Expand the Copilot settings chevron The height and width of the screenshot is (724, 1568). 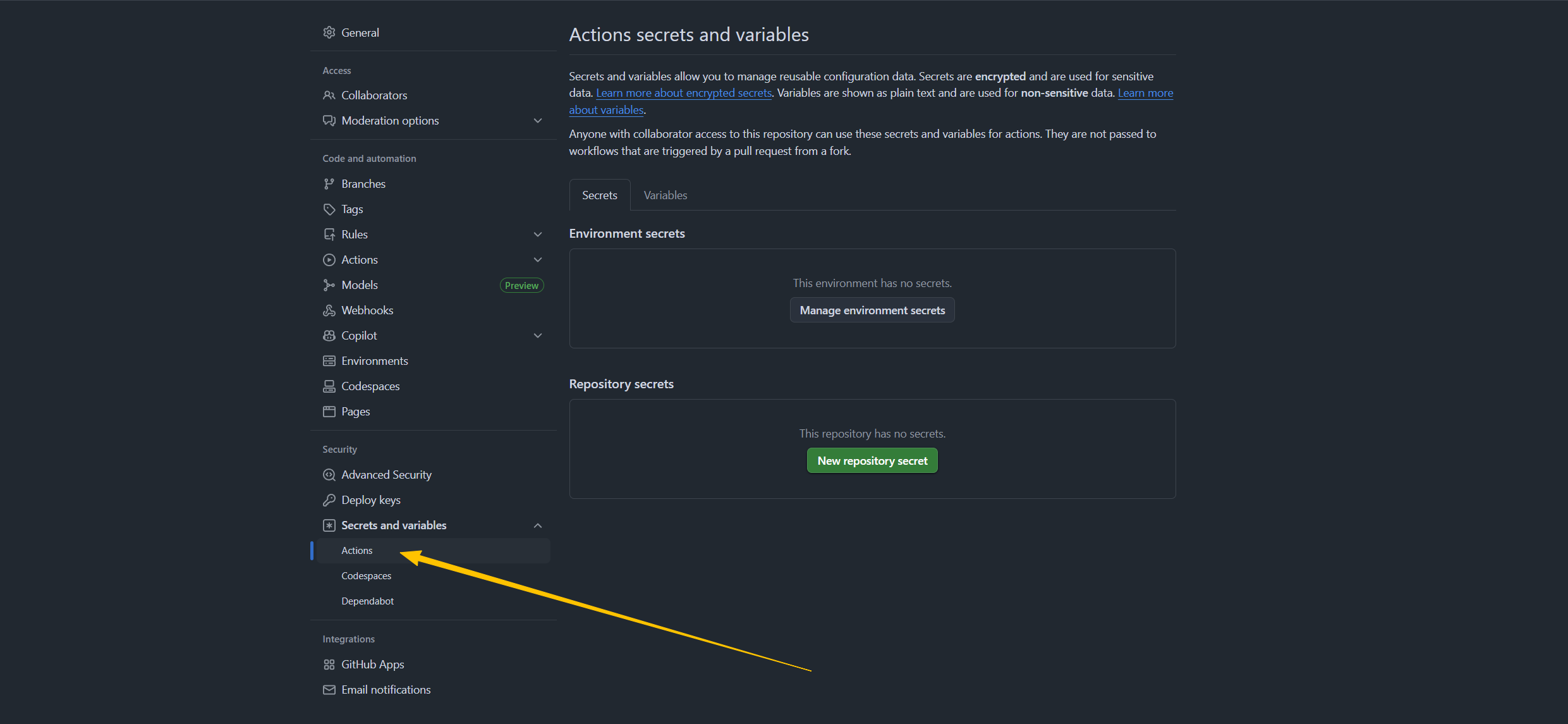[538, 336]
